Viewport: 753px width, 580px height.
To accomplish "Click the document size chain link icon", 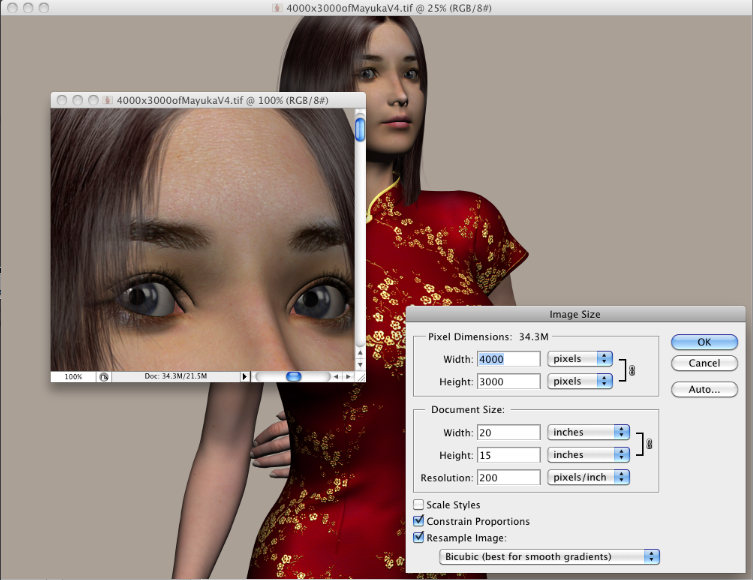I will point(648,443).
